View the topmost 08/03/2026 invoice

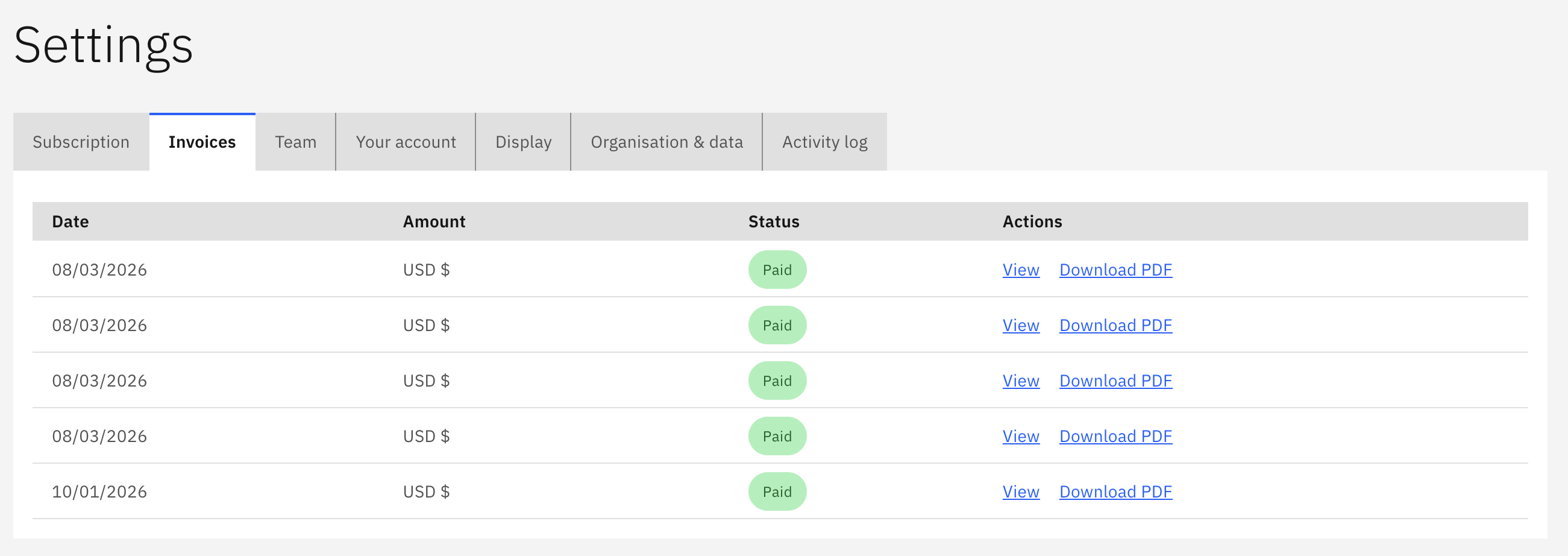(x=1021, y=270)
